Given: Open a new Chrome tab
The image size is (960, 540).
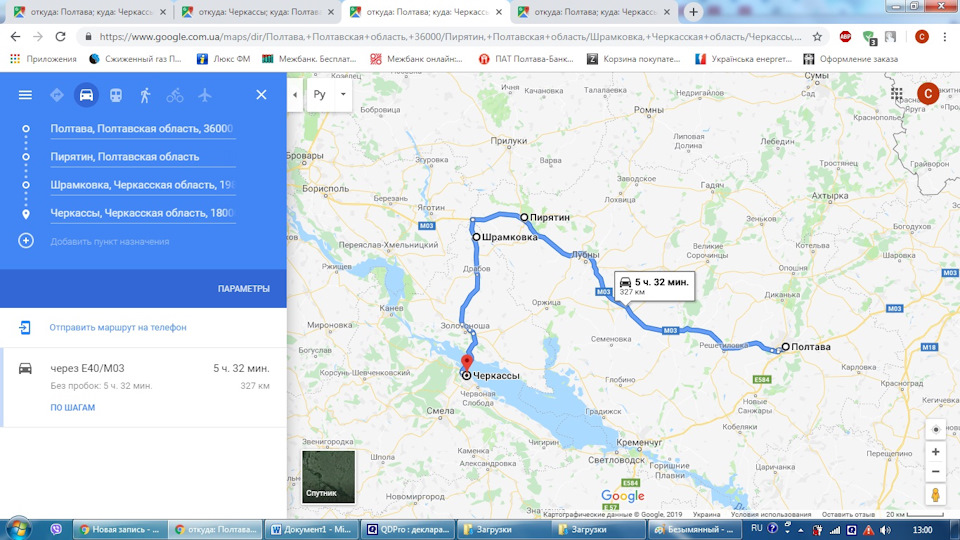Looking at the screenshot, I should click(693, 12).
